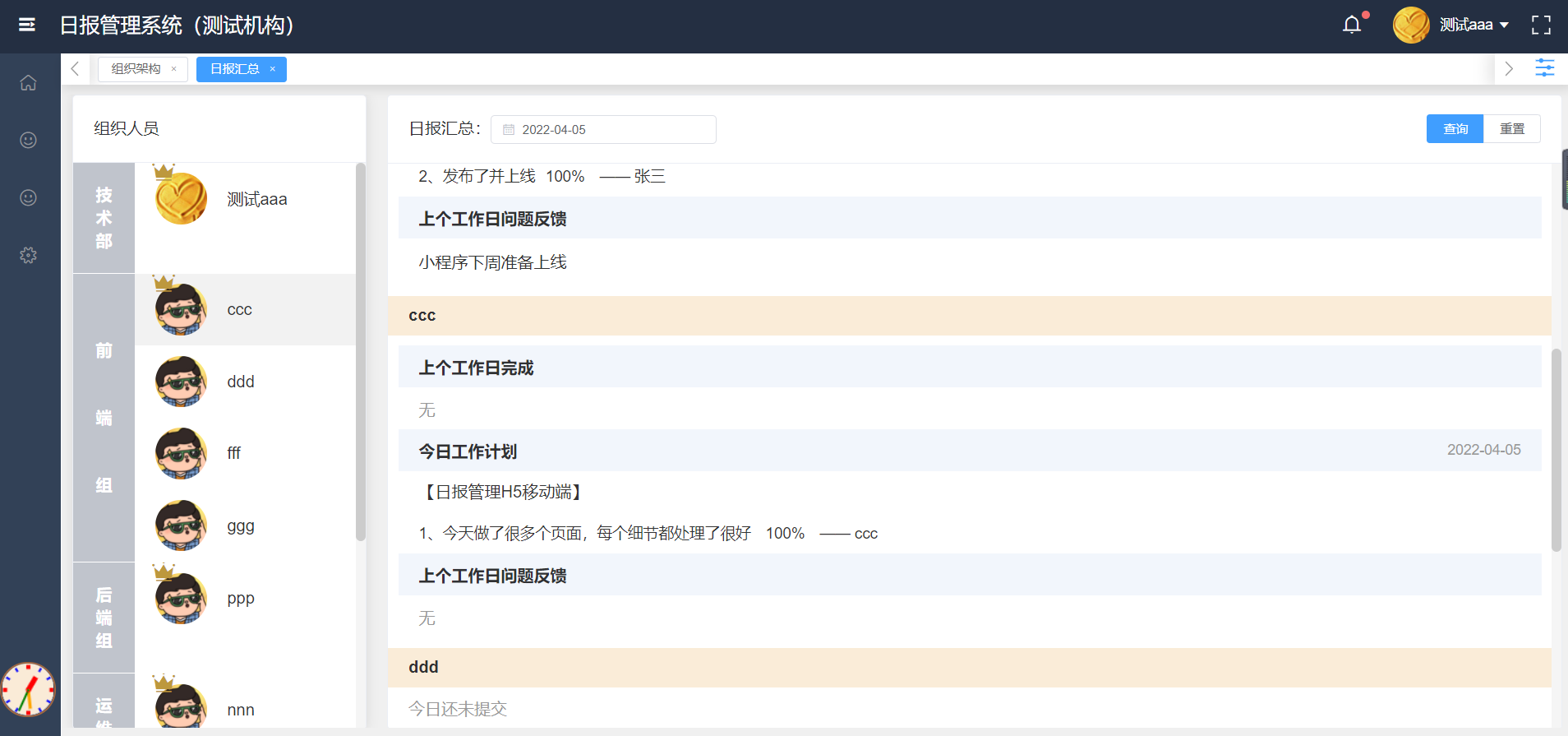Viewport: 1568px width, 736px height.
Task: Open the 测试aaa user dropdown menu
Action: [x=1474, y=25]
